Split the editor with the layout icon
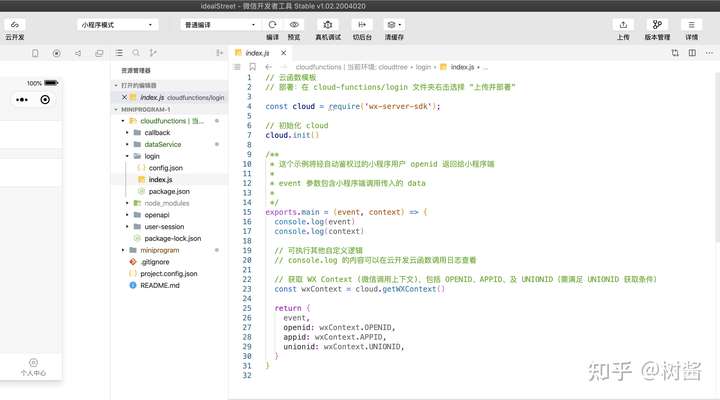 (692, 53)
